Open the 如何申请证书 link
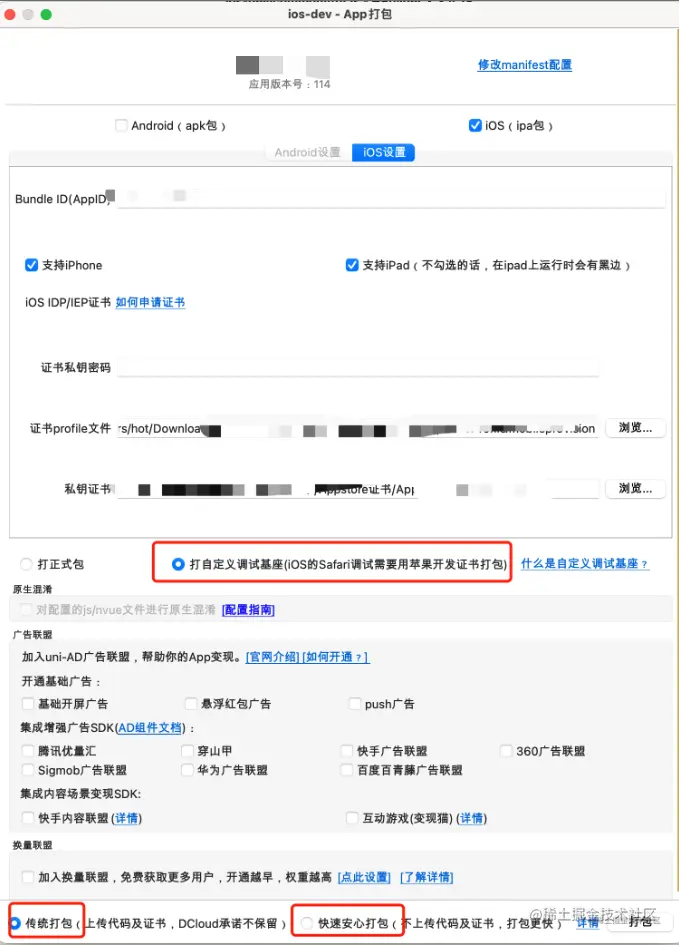Image resolution: width=679 pixels, height=945 pixels. [150, 302]
